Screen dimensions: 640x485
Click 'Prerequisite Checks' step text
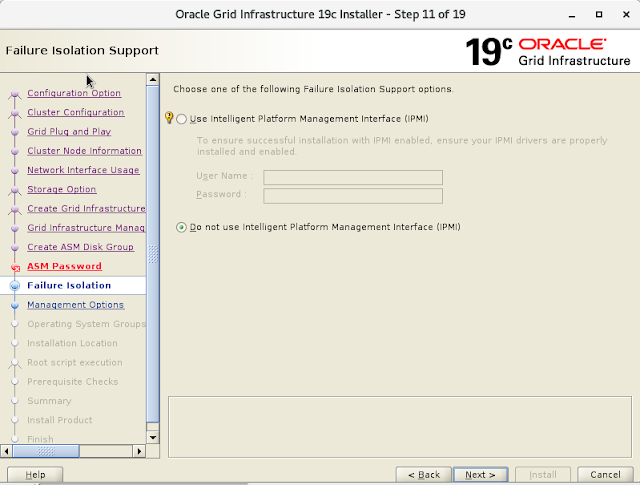click(x=73, y=381)
